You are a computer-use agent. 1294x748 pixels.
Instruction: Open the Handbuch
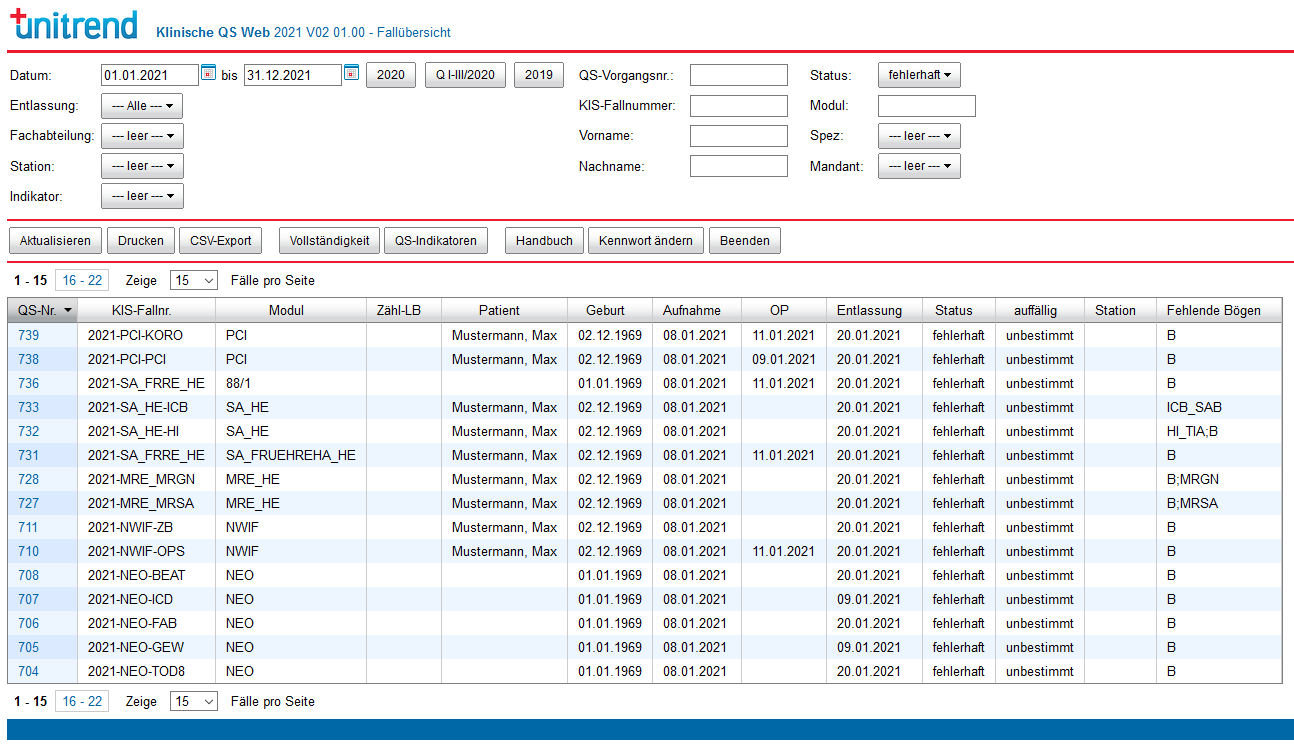tap(544, 241)
